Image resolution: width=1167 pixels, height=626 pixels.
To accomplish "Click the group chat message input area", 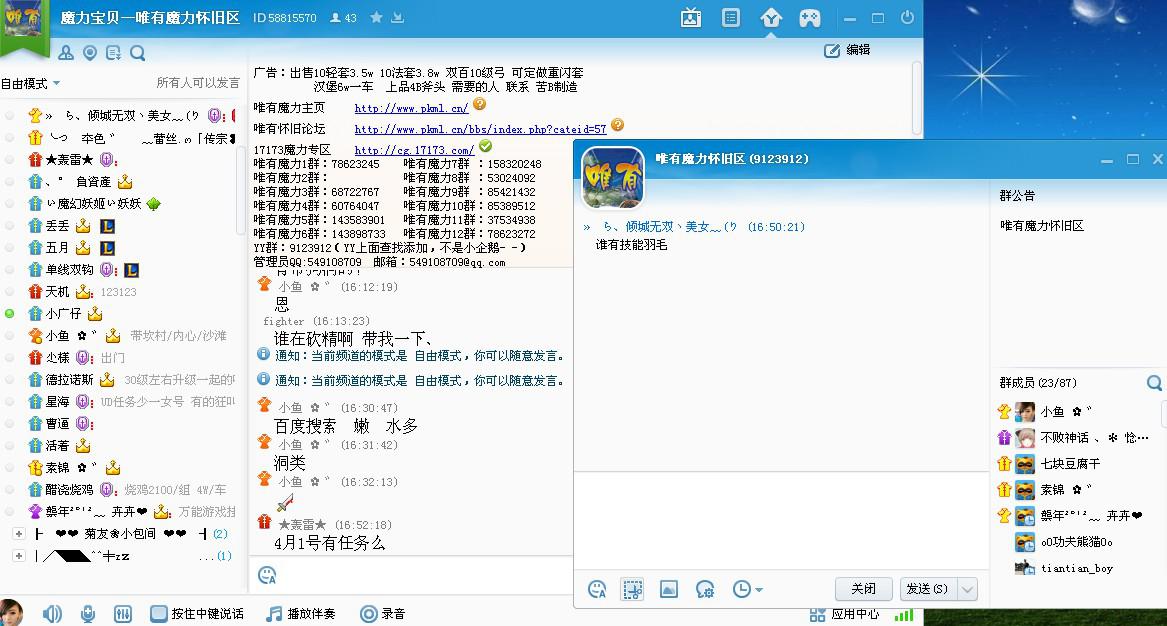I will coord(780,520).
